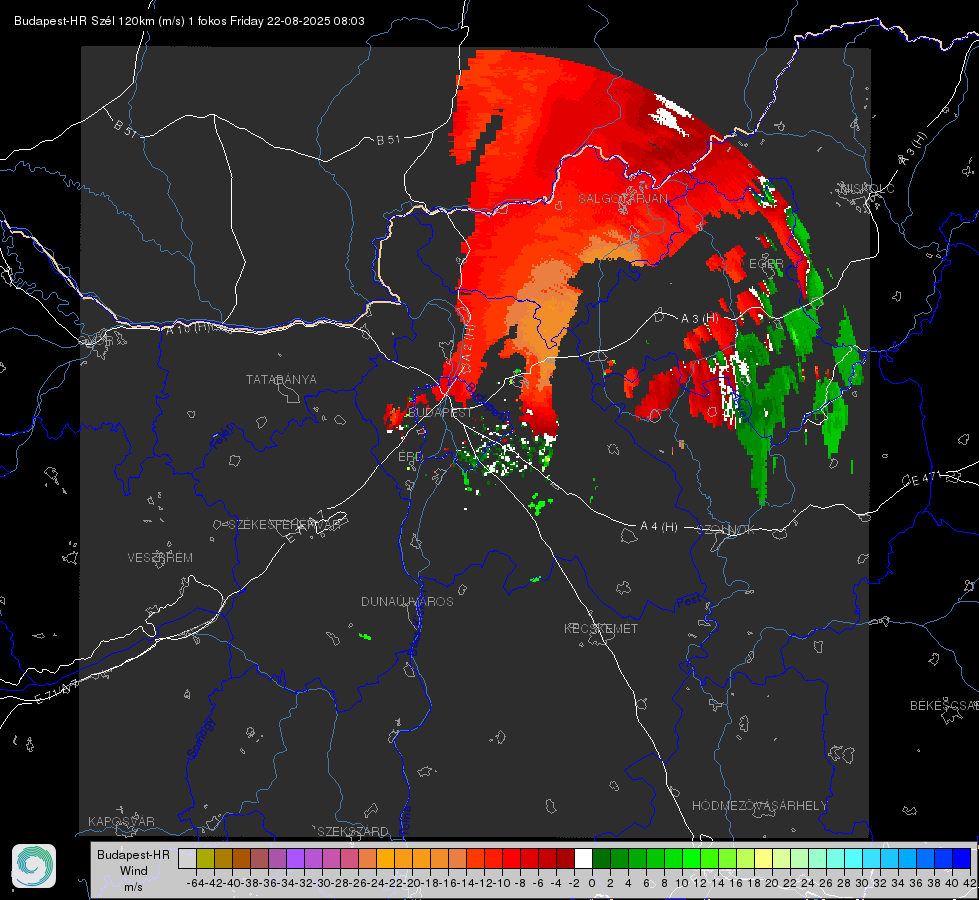Click the TATABANYA city label
Screen dimensions: 979x900
click(281, 380)
